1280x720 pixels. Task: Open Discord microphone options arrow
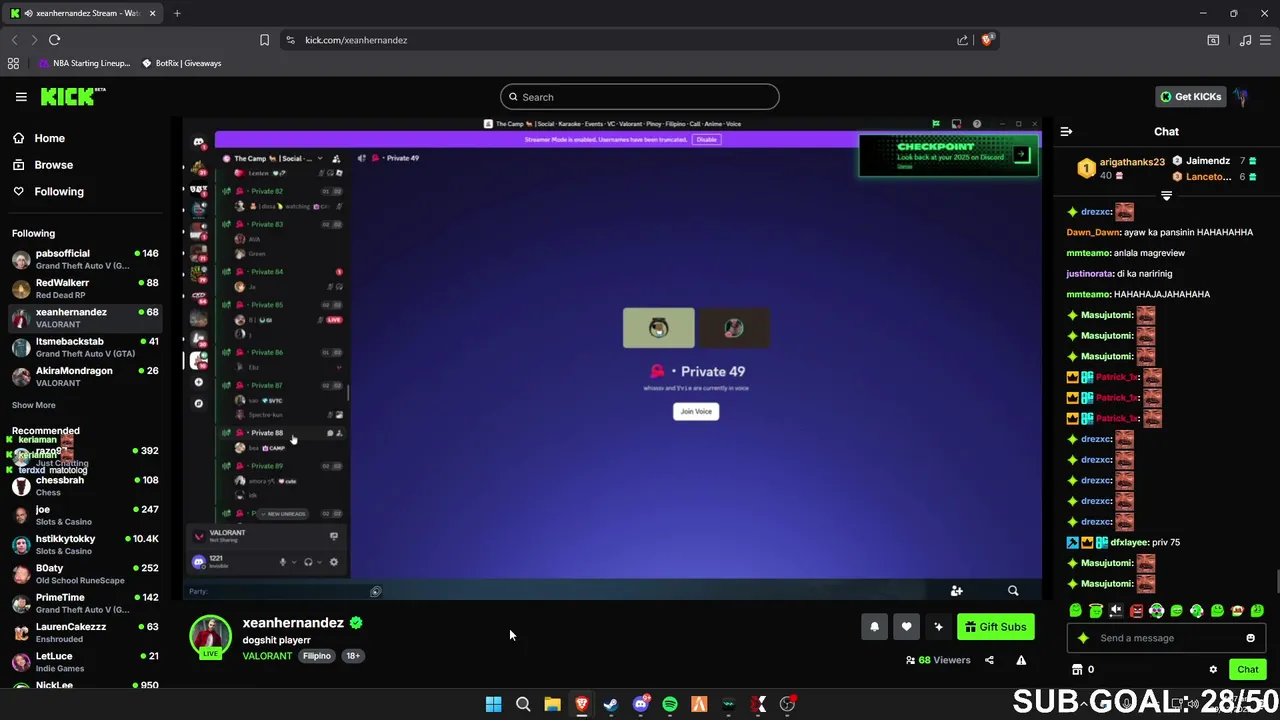point(294,562)
